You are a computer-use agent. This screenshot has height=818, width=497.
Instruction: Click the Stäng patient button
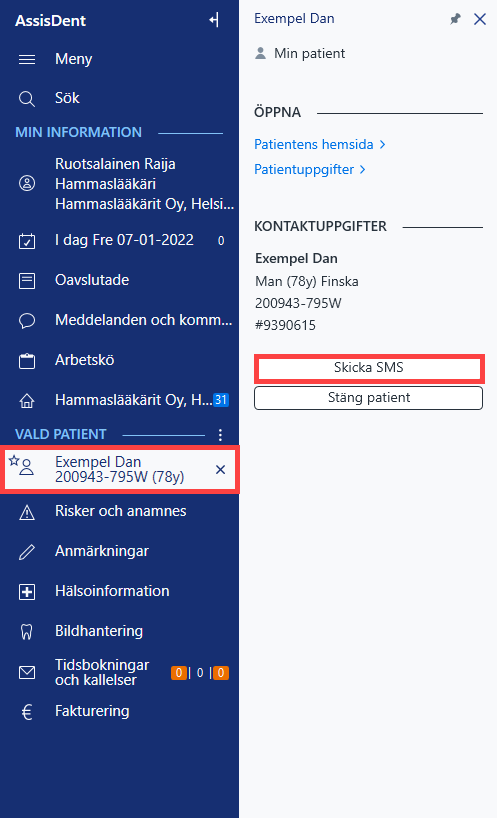369,398
